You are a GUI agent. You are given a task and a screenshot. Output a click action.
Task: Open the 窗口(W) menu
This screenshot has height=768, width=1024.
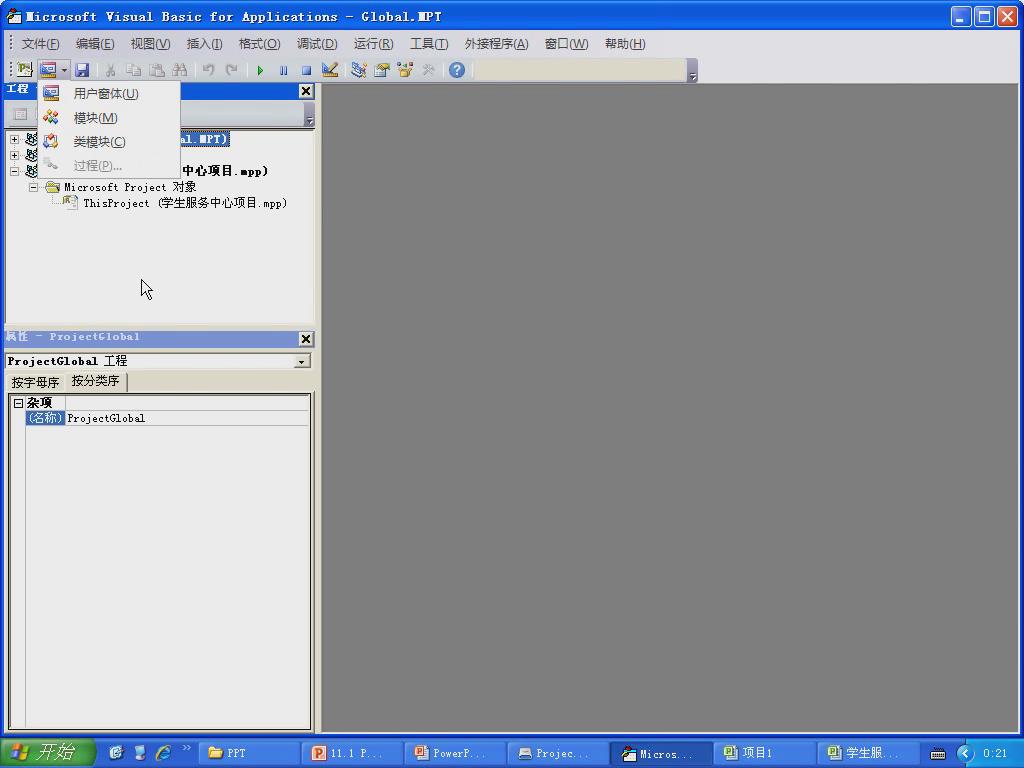(566, 44)
